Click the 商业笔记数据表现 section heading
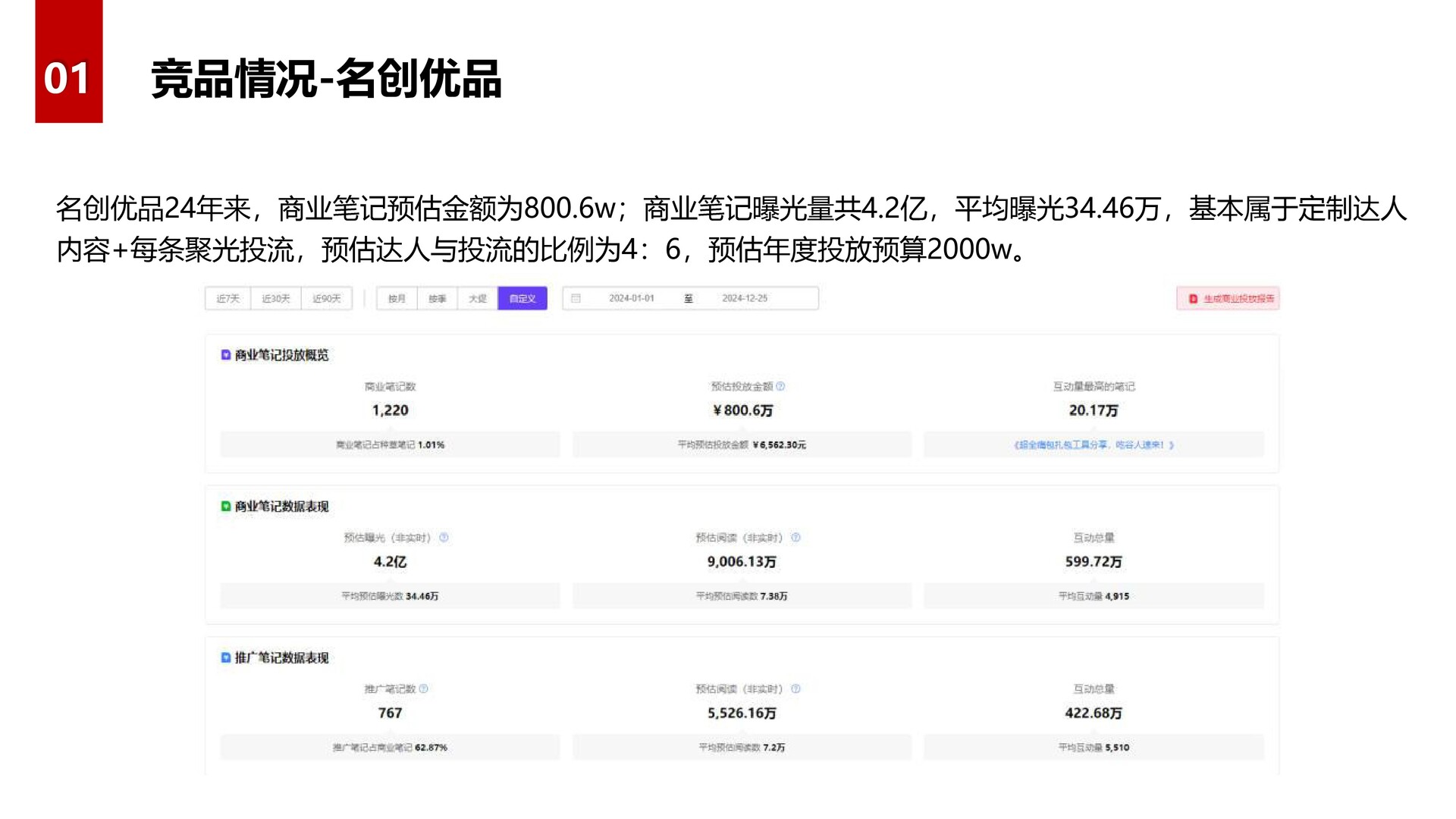1456x819 pixels. pos(281,507)
